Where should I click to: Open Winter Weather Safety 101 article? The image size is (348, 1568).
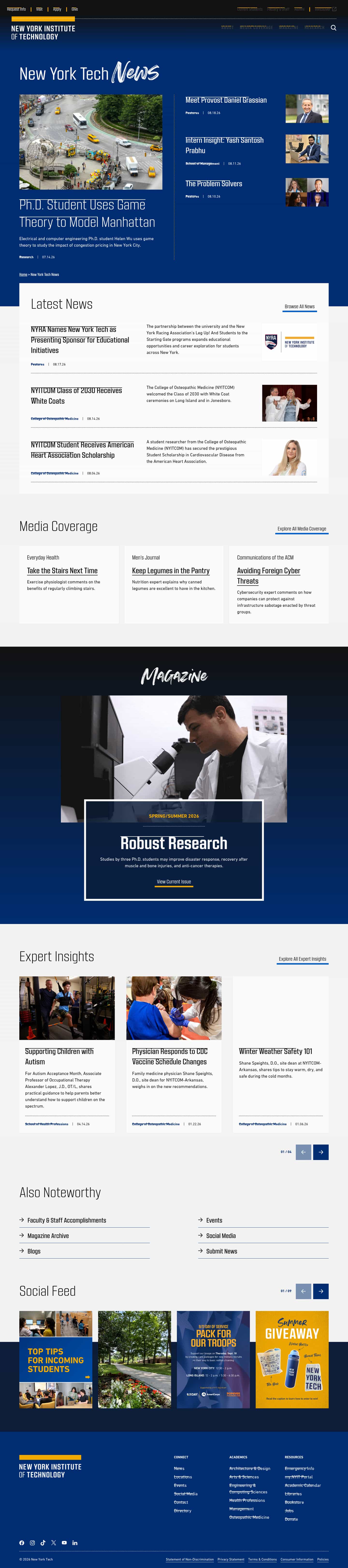275,1051
